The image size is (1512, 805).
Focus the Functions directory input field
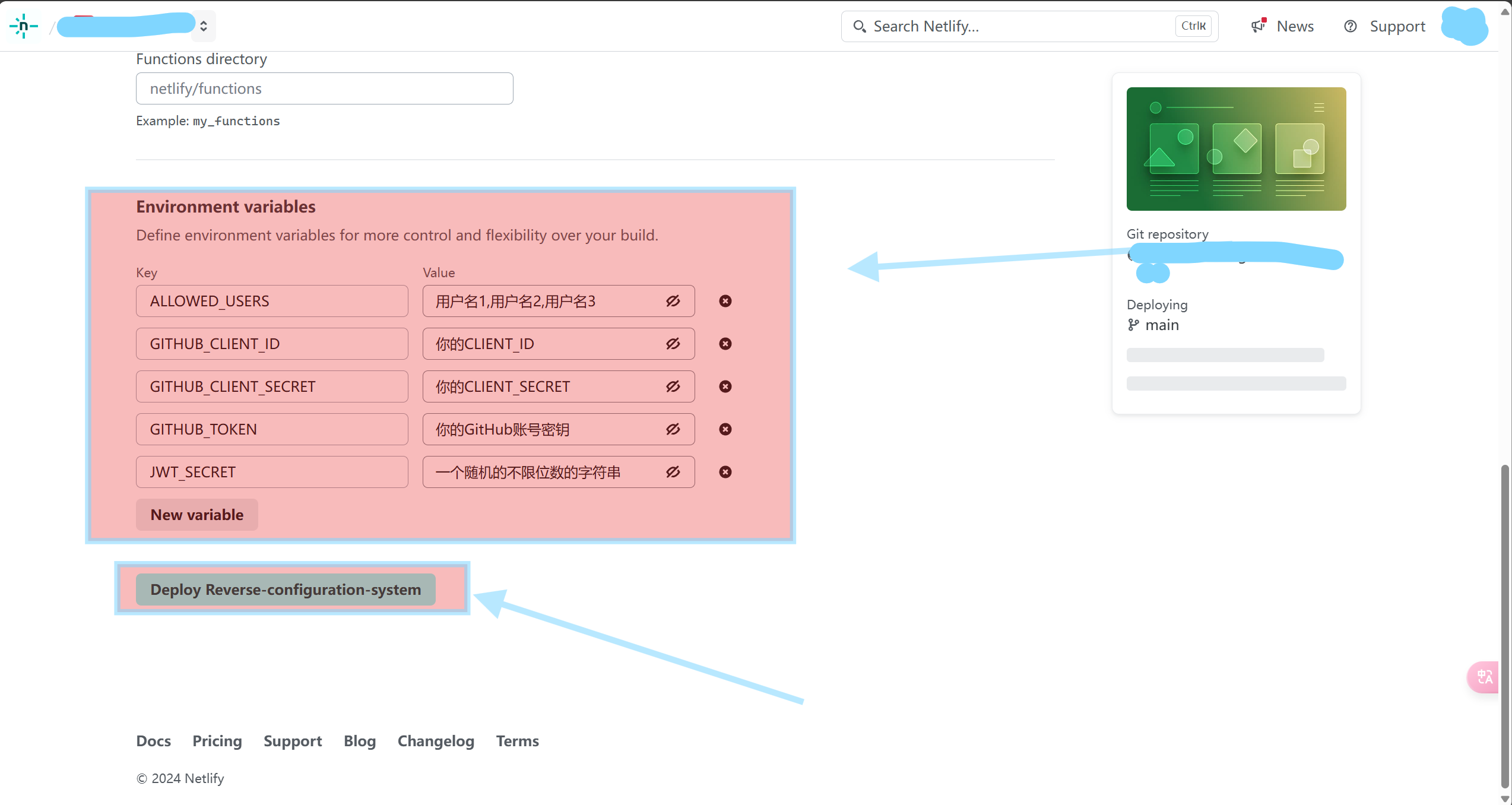click(324, 88)
